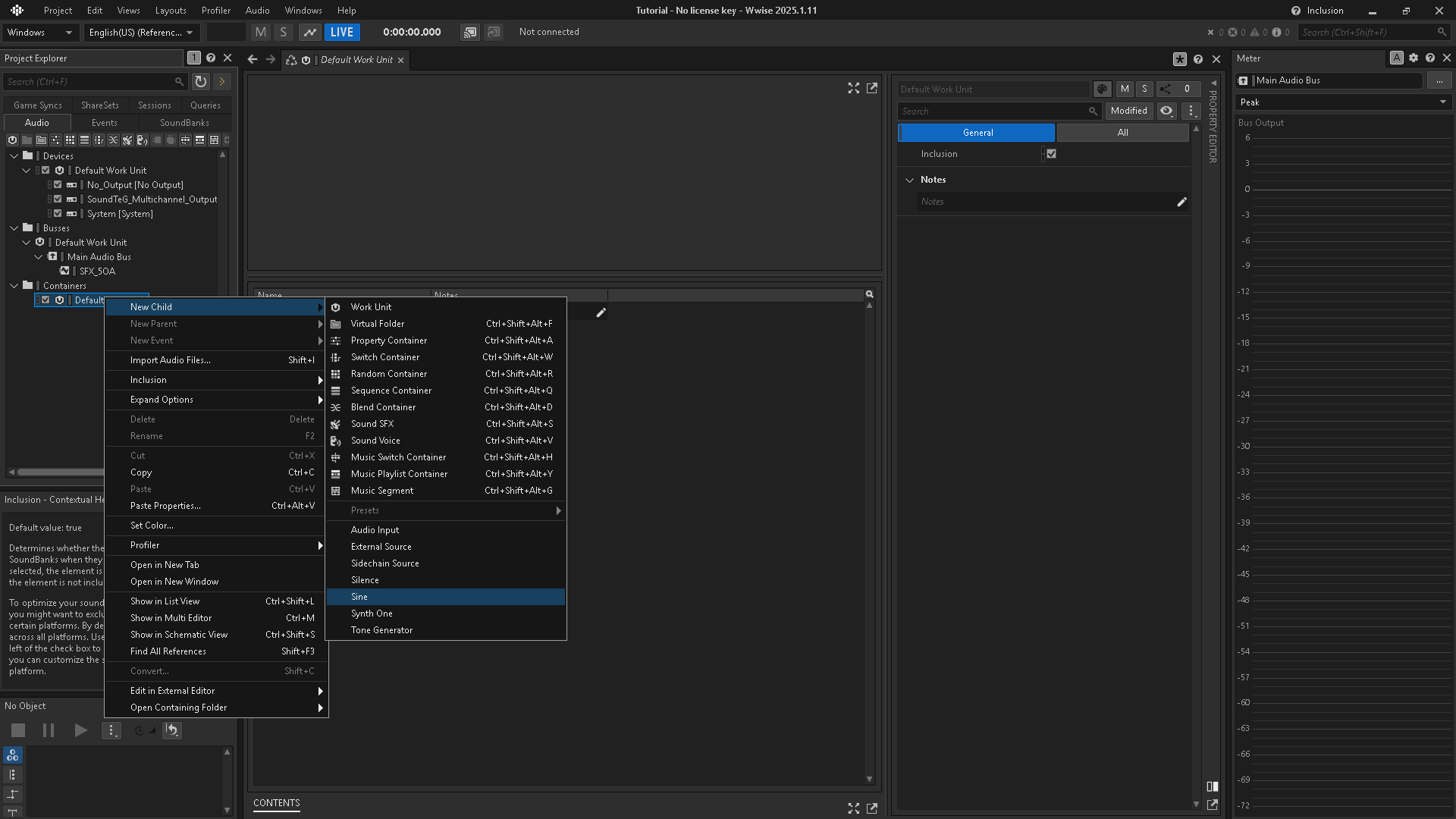Click the Work Unit icon in explorer toolbar
This screenshot has width=1456, height=819.
click(x=12, y=140)
